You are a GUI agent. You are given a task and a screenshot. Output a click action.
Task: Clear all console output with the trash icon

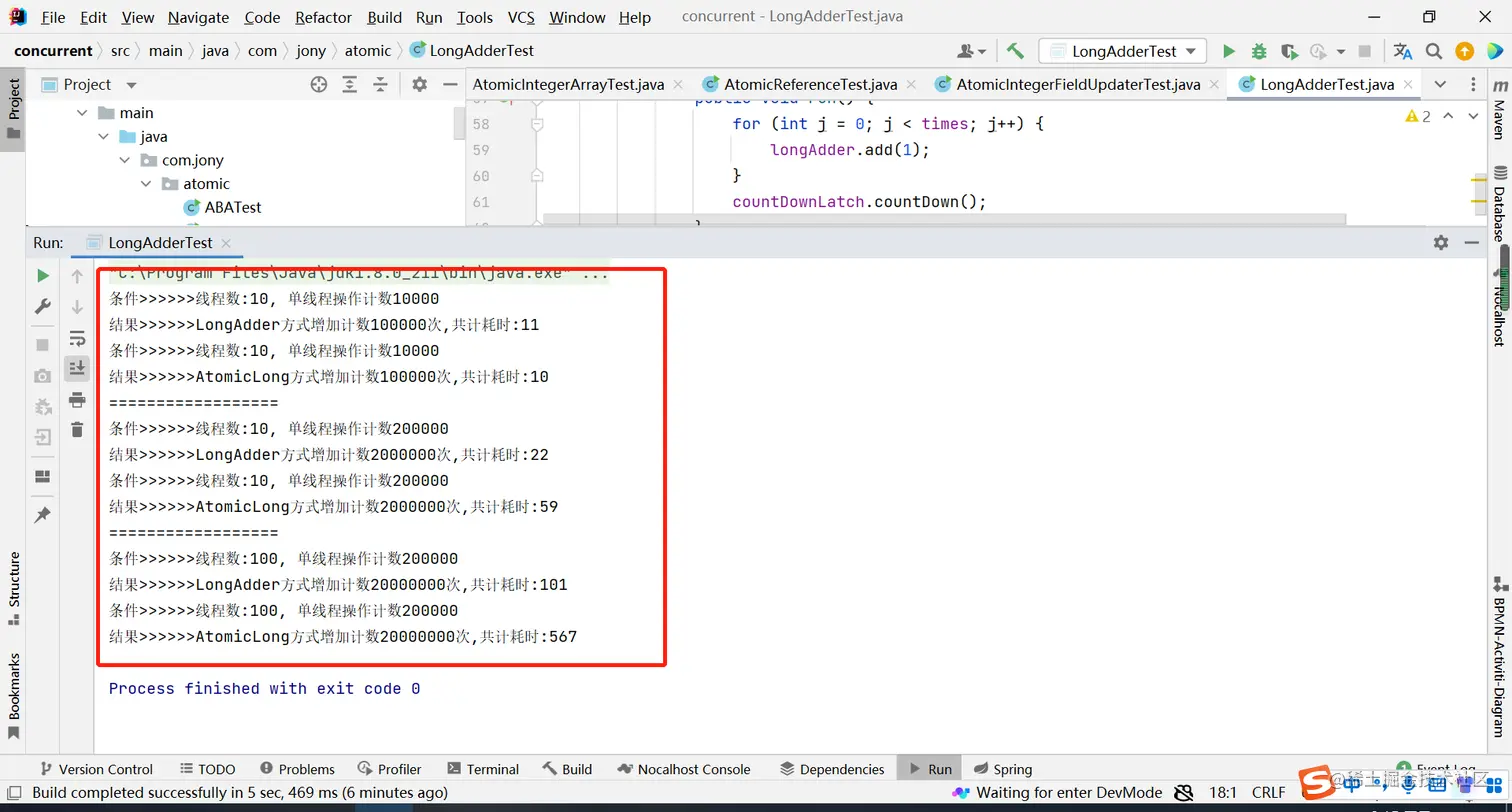[x=77, y=430]
